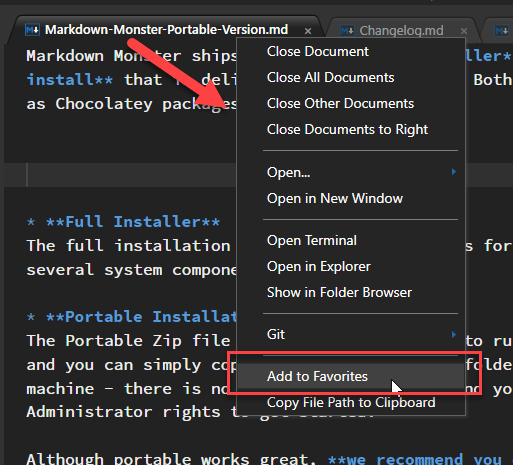Expand the Git submenu arrow
Screen dimensions: 513x465
454,334
